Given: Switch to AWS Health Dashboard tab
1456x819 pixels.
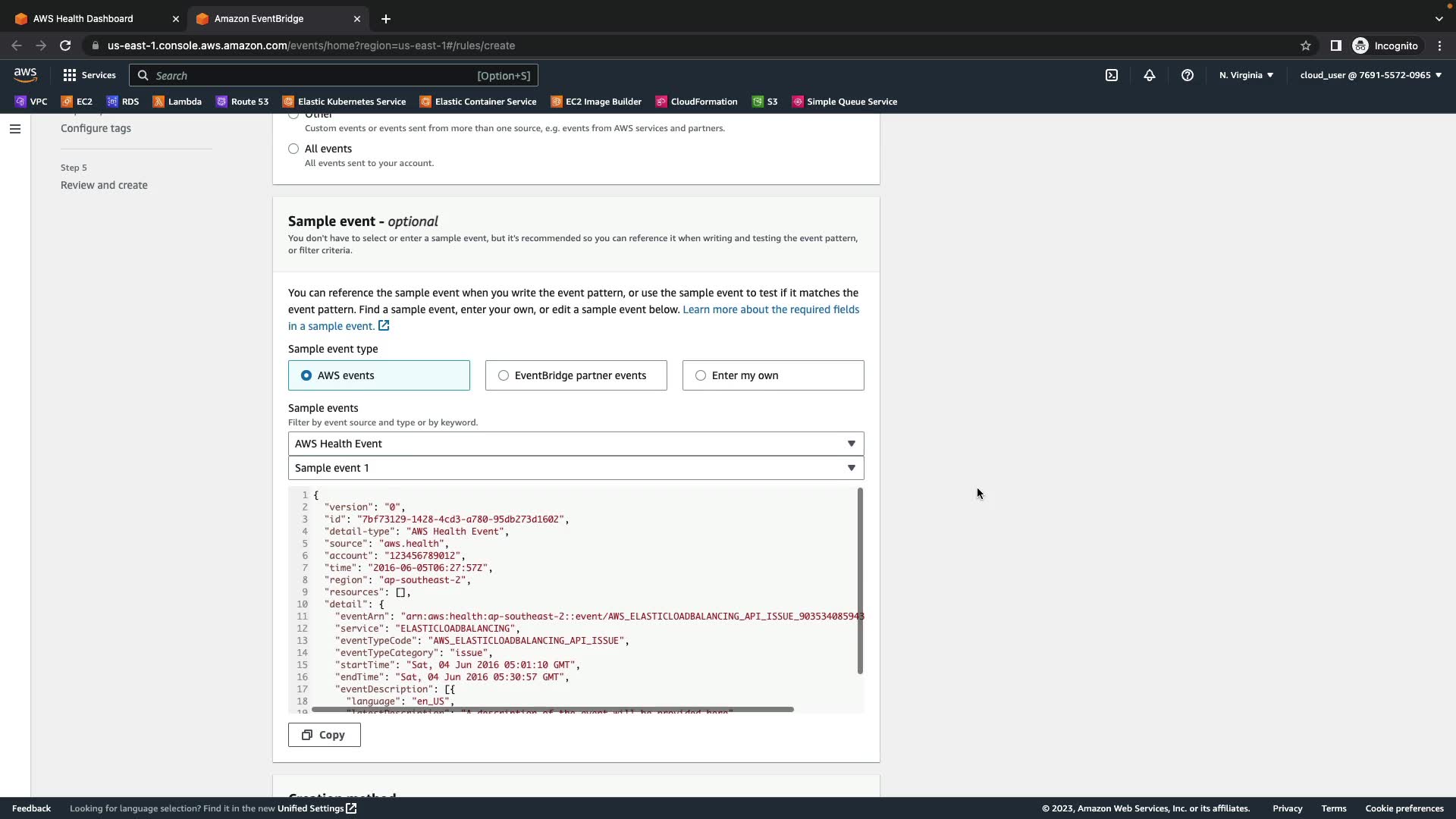Looking at the screenshot, I should pos(83,18).
